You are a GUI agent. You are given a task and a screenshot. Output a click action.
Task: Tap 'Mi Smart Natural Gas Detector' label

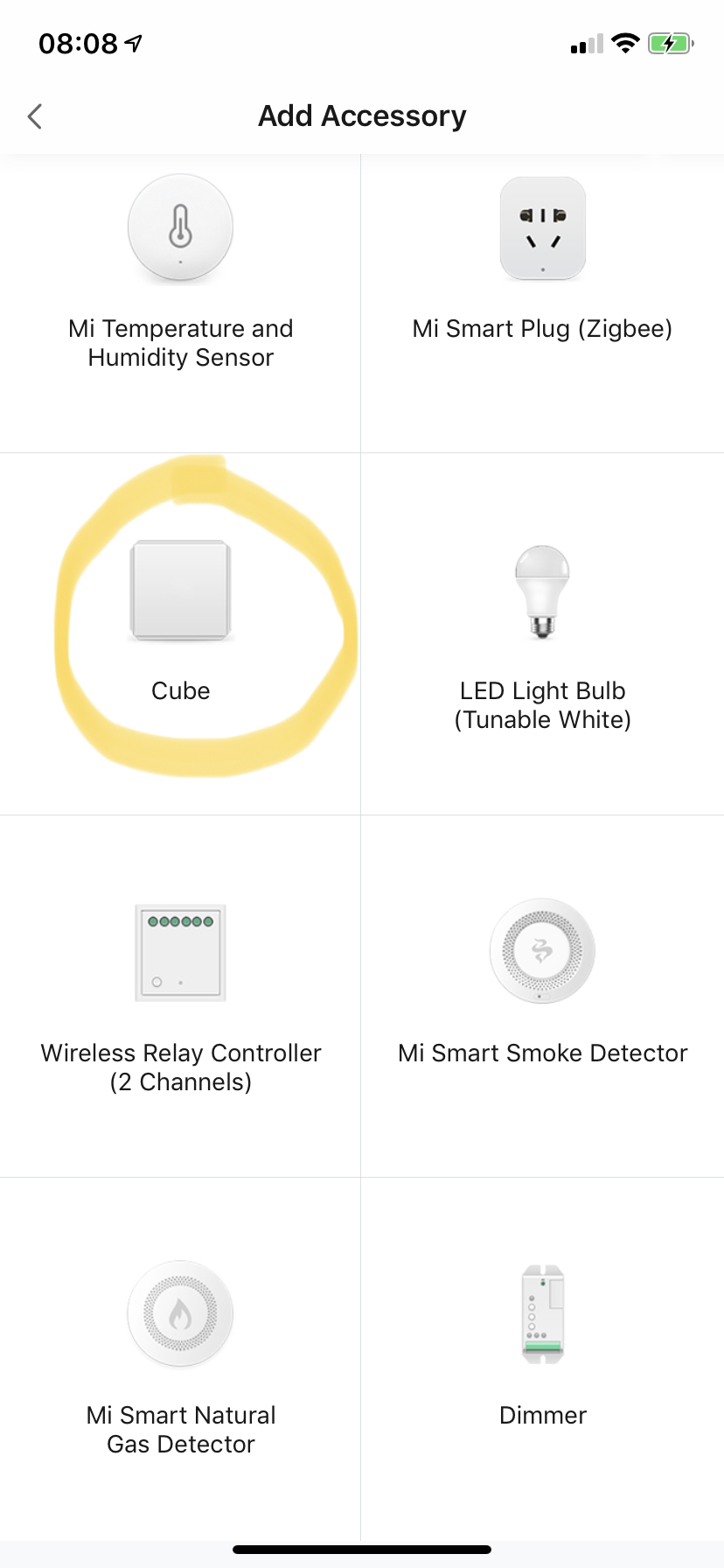coord(181,1430)
